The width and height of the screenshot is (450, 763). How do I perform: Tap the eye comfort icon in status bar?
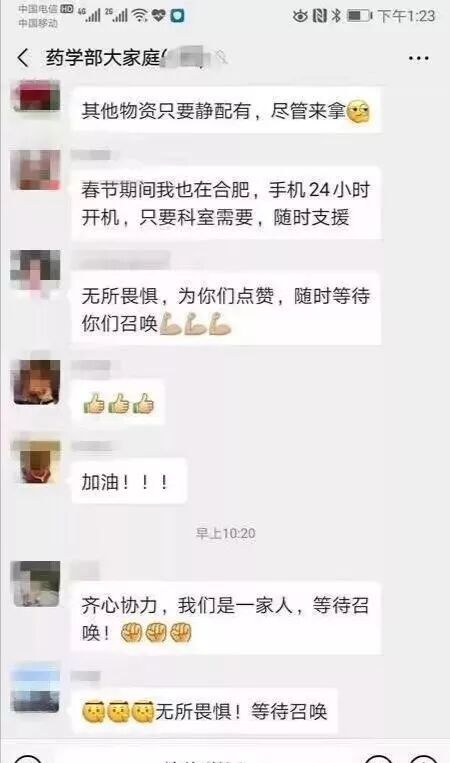pyautogui.click(x=300, y=16)
